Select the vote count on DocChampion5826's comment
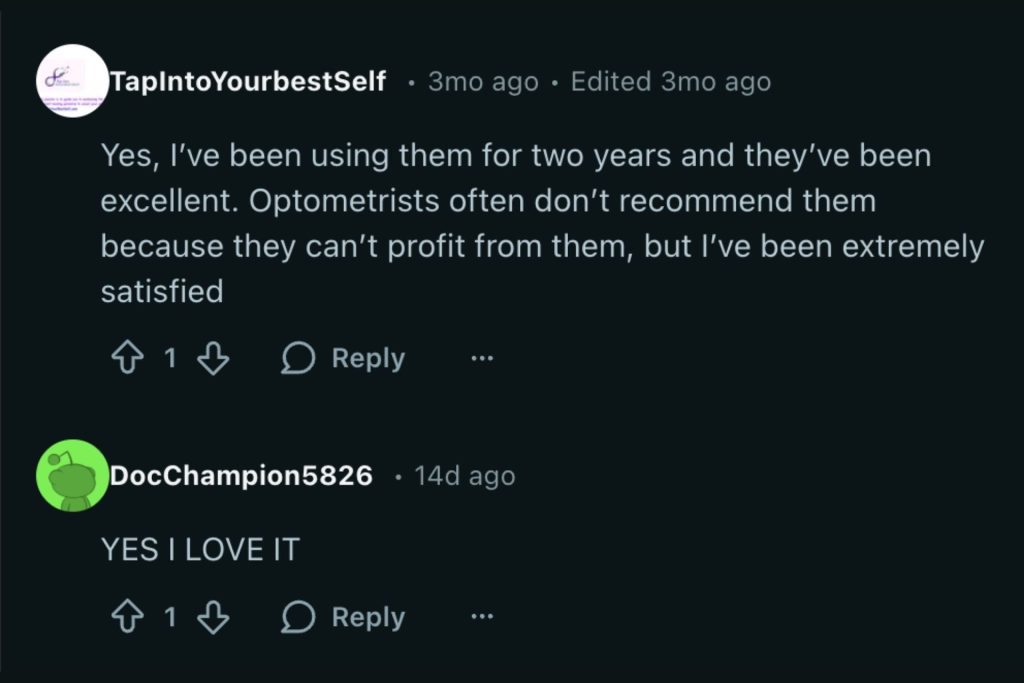 [170, 616]
